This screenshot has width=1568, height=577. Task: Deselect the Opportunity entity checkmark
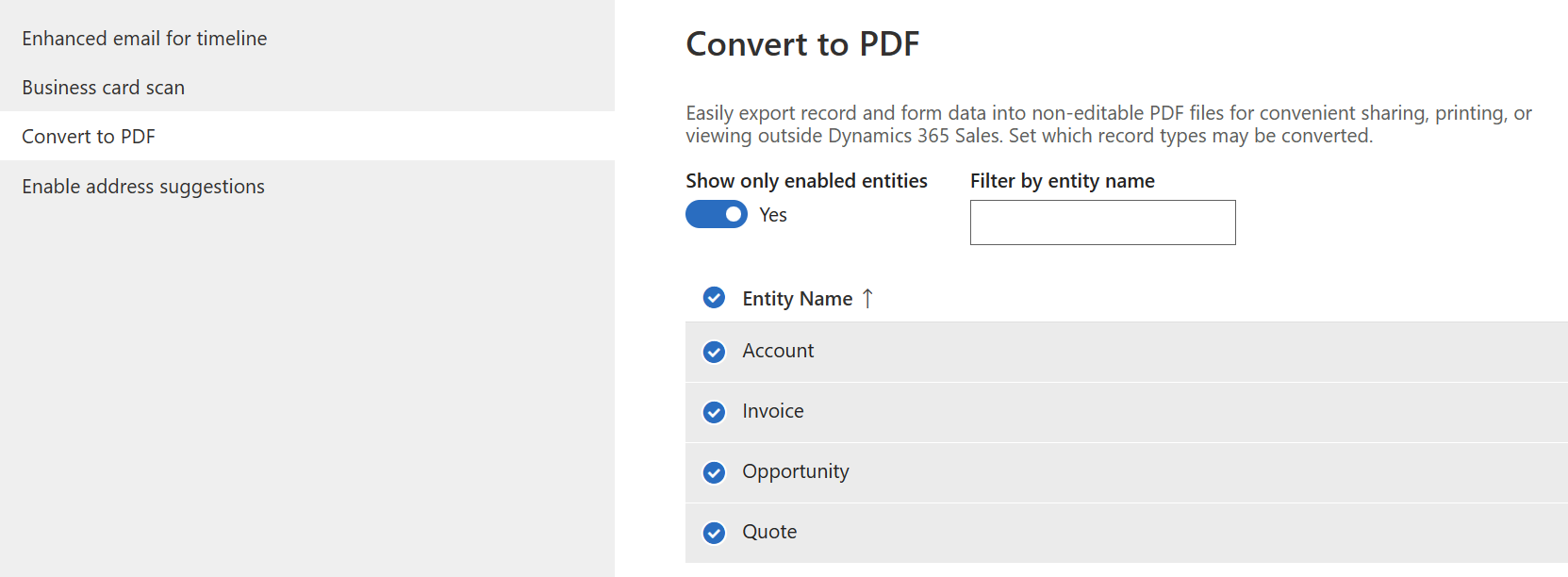pyautogui.click(x=715, y=472)
